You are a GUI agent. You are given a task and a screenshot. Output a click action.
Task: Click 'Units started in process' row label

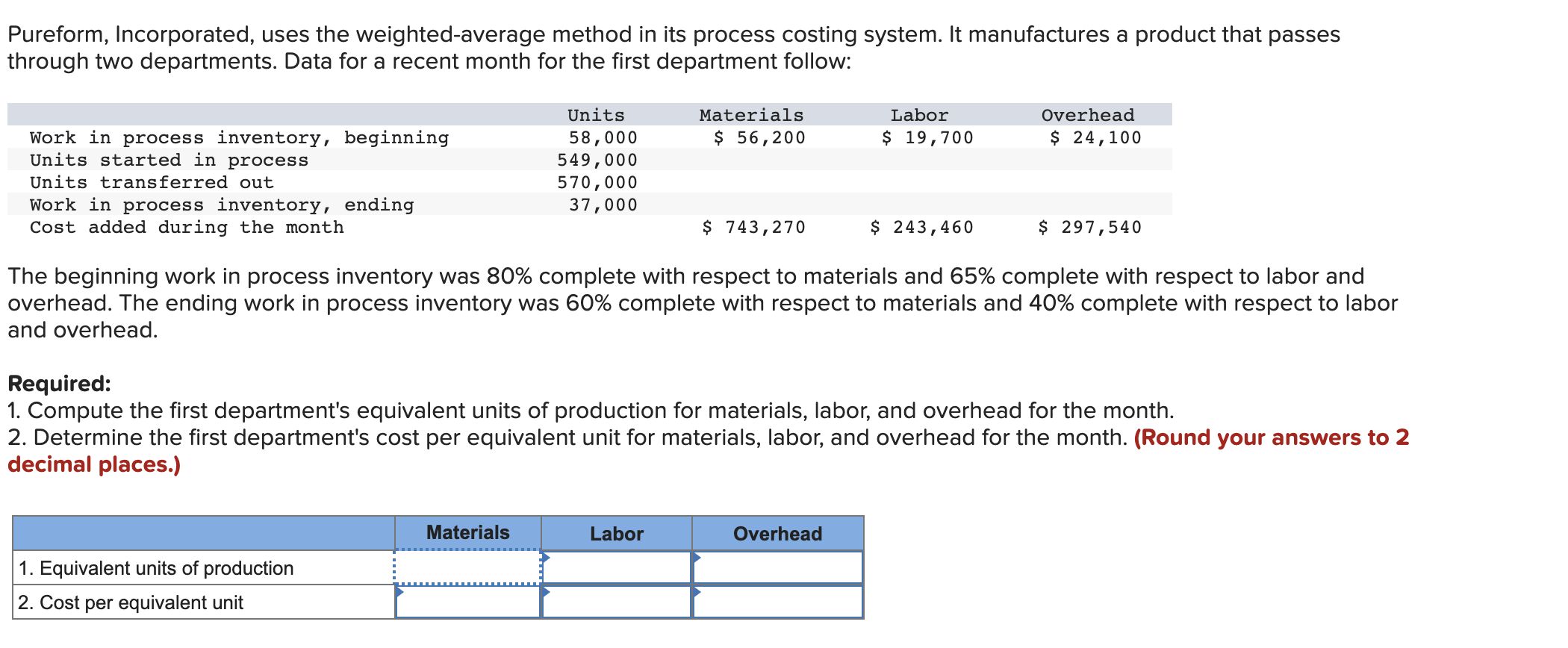tap(169, 160)
